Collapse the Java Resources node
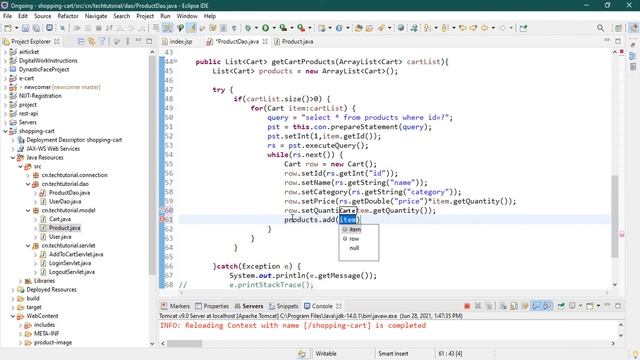 (13, 158)
